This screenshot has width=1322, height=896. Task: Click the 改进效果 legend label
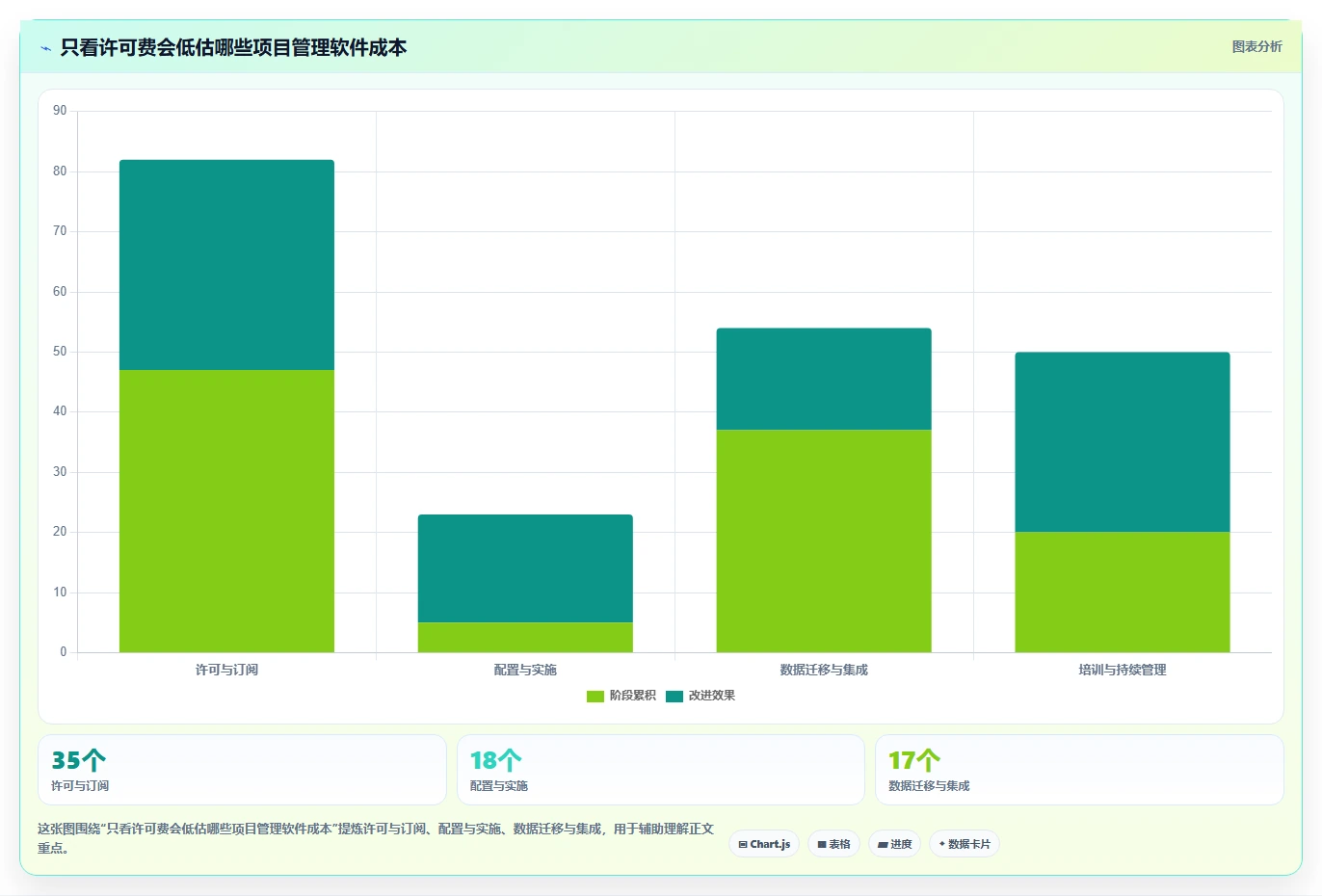(711, 696)
